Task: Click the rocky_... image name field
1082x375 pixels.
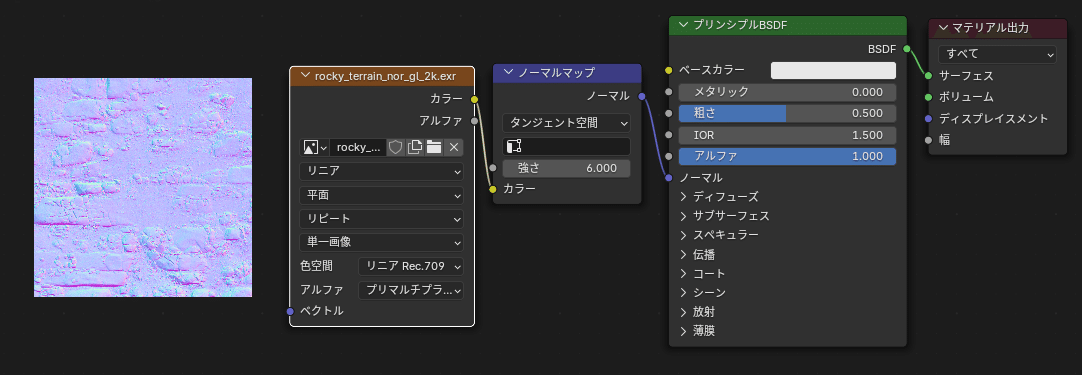Action: click(357, 147)
